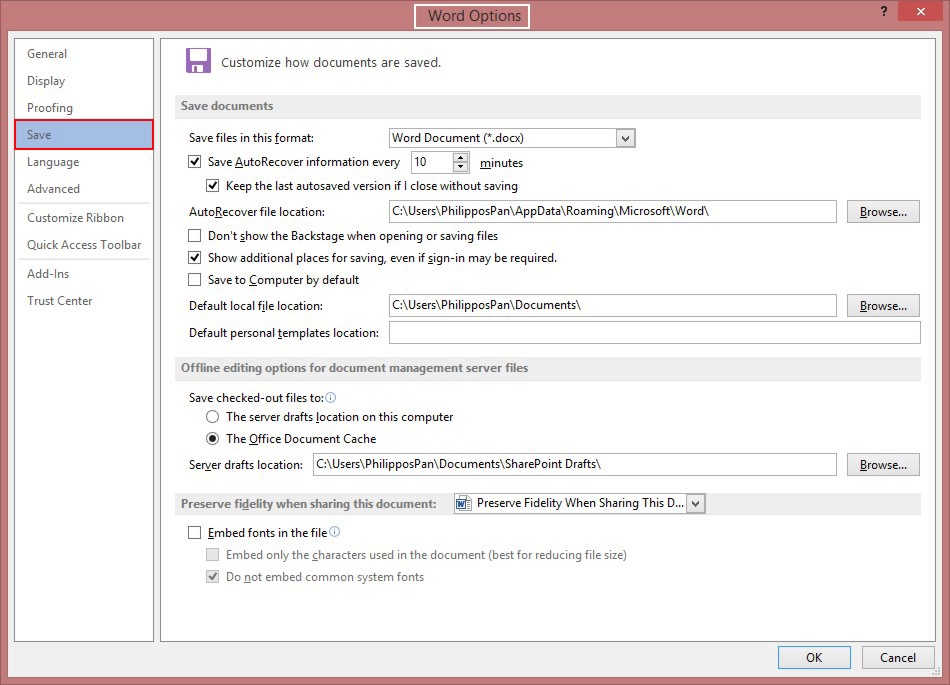Screen dimensions: 950x685
Task: Decrease AutoRecover minutes with down arrow
Action: click(x=460, y=167)
